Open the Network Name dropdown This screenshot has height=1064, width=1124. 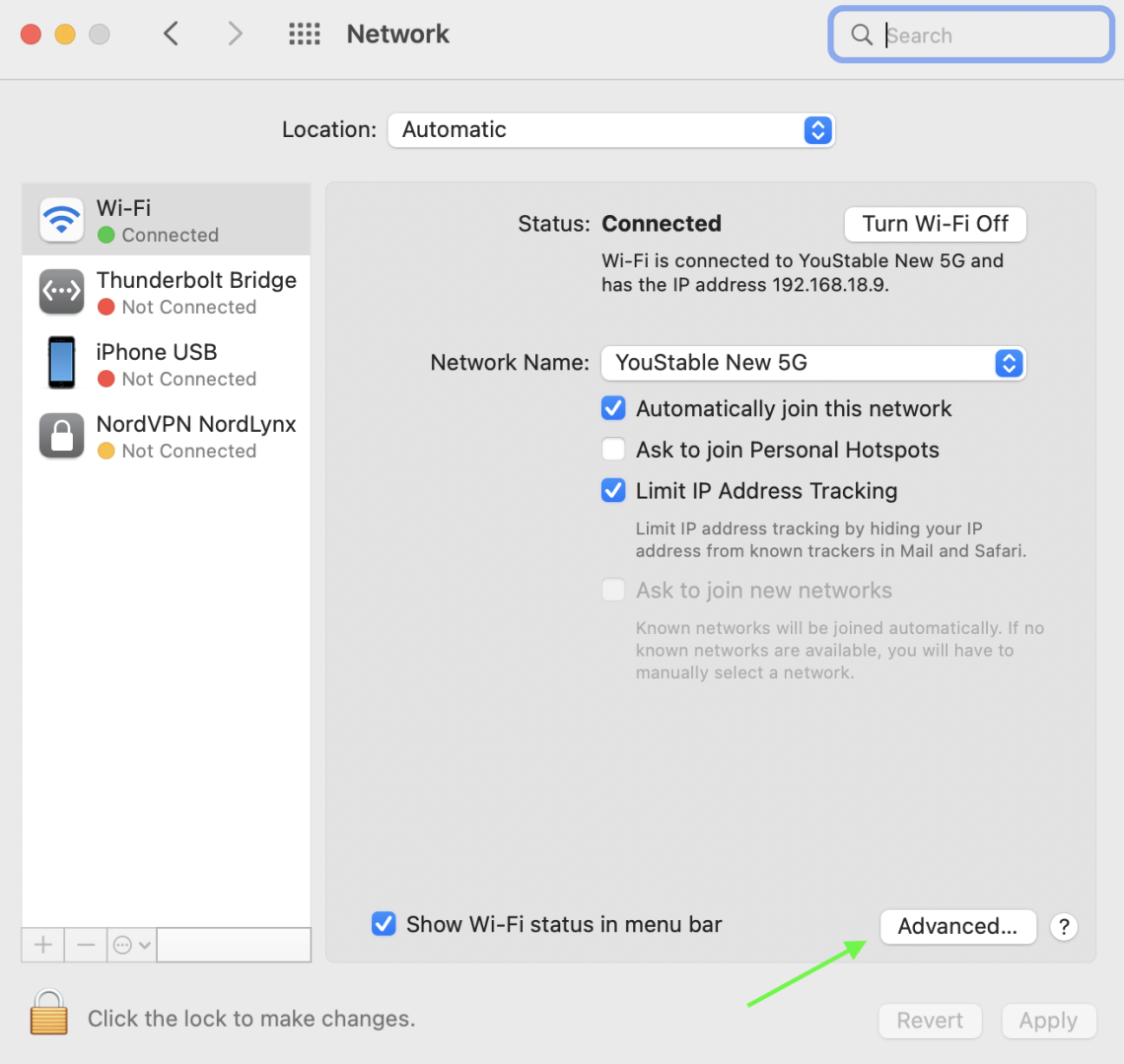pos(812,363)
